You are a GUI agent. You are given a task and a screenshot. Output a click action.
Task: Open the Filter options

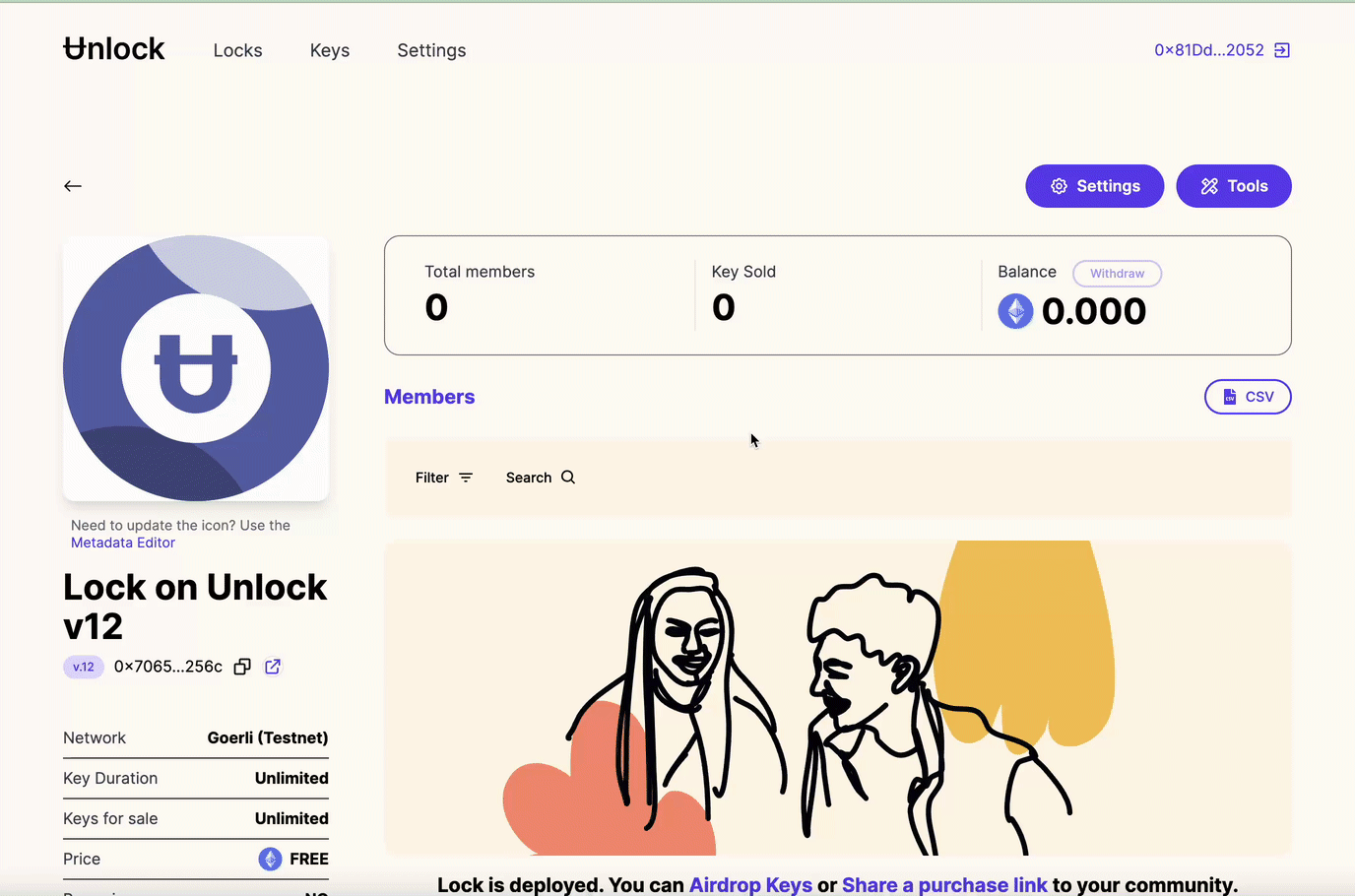pyautogui.click(x=444, y=478)
